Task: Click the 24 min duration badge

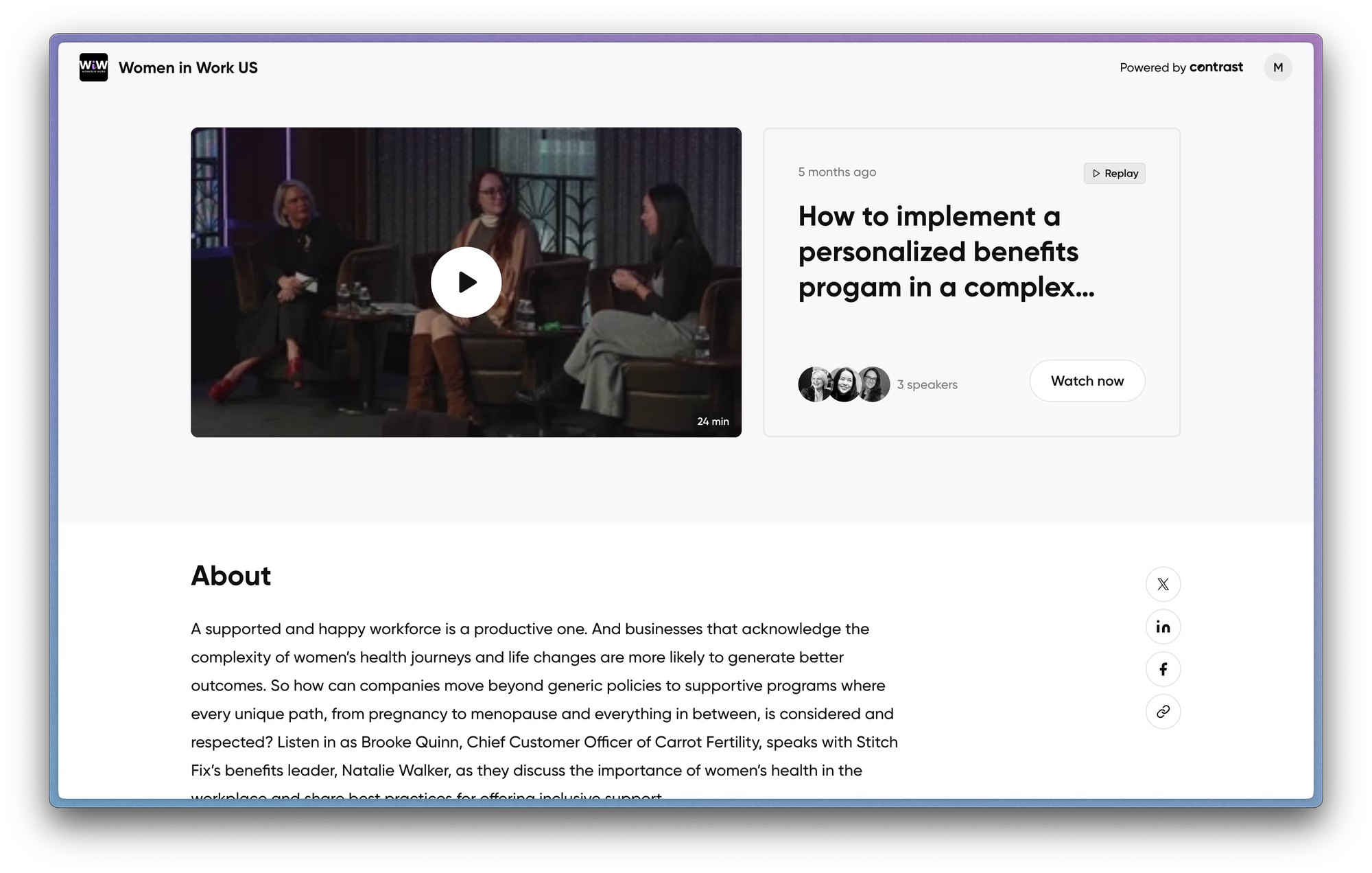Action: [x=713, y=421]
